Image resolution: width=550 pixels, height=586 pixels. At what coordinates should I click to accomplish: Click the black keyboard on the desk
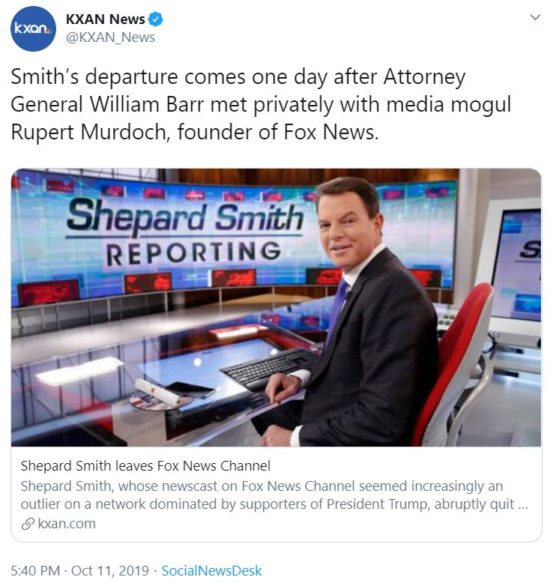(270, 368)
